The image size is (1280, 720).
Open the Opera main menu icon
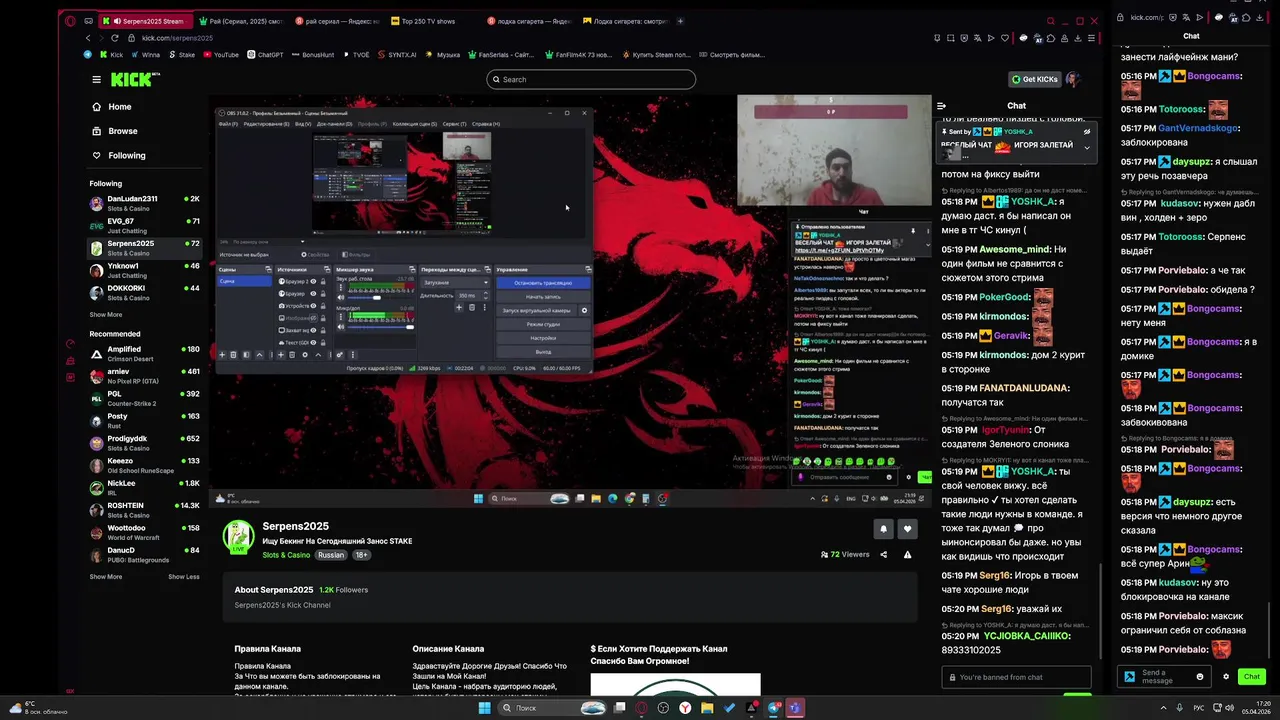point(70,21)
